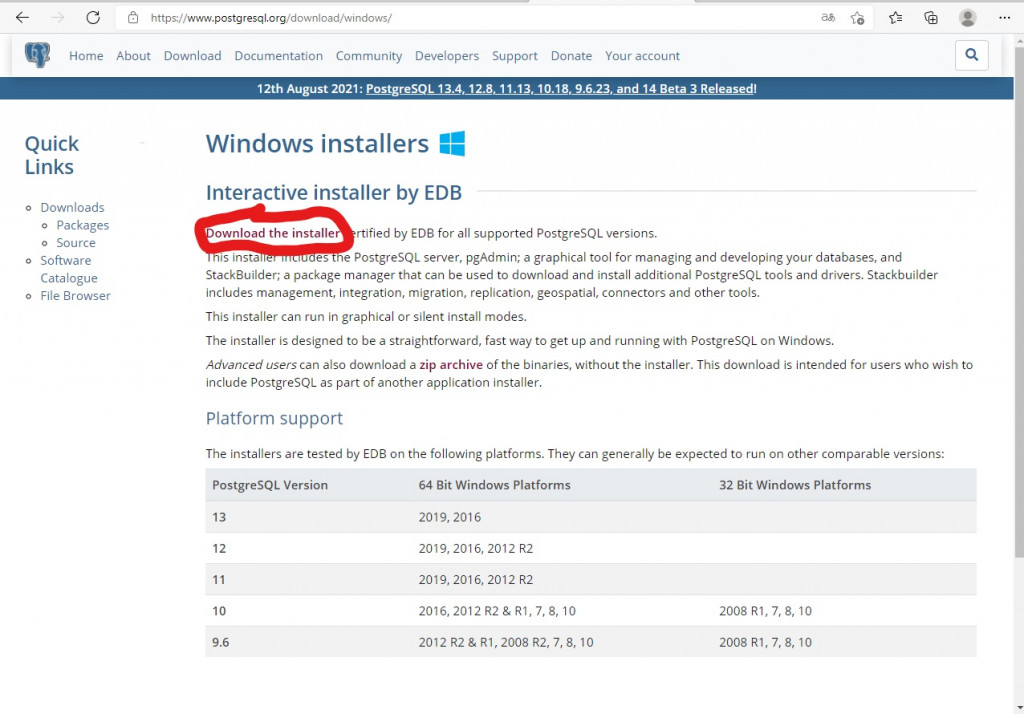Click the scrollbar down arrow

pyautogui.click(x=1019, y=707)
